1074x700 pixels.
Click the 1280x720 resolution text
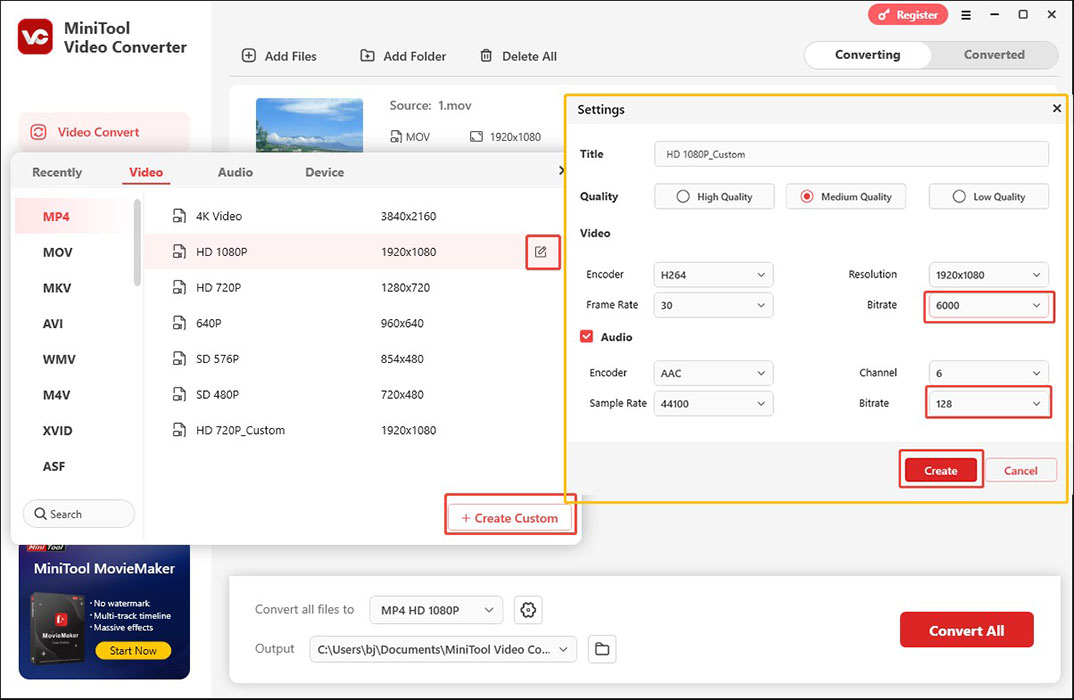click(405, 287)
